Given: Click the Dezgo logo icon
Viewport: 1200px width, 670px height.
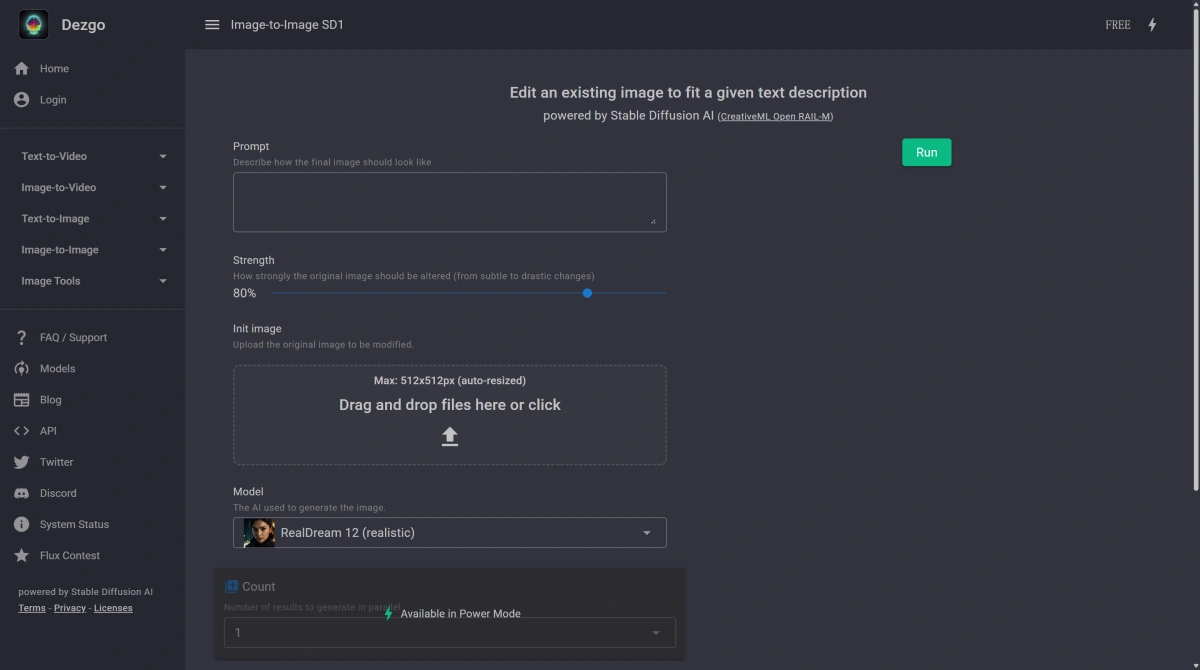Looking at the screenshot, I should tap(33, 25).
